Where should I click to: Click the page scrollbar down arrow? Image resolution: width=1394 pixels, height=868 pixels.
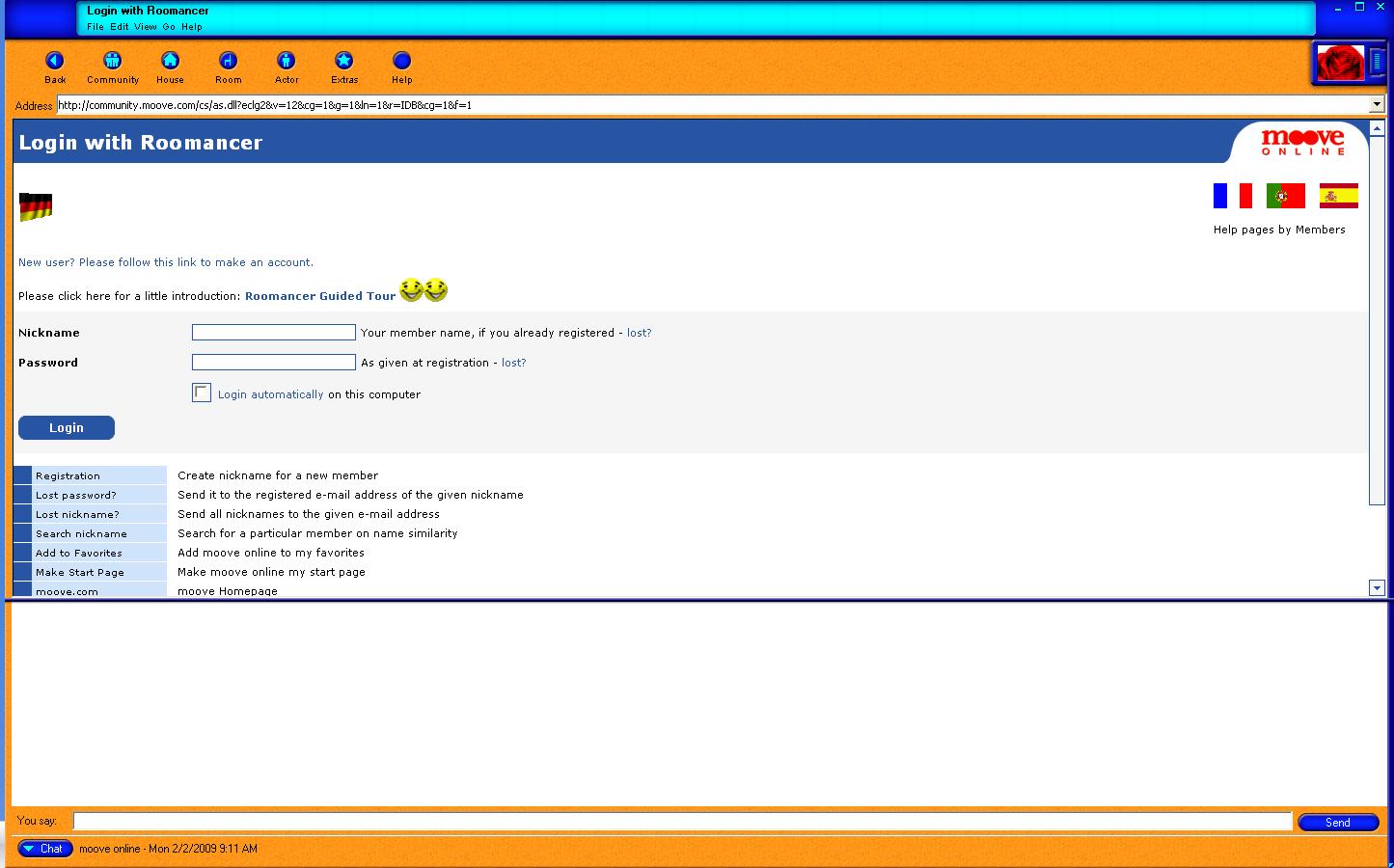pyautogui.click(x=1377, y=587)
